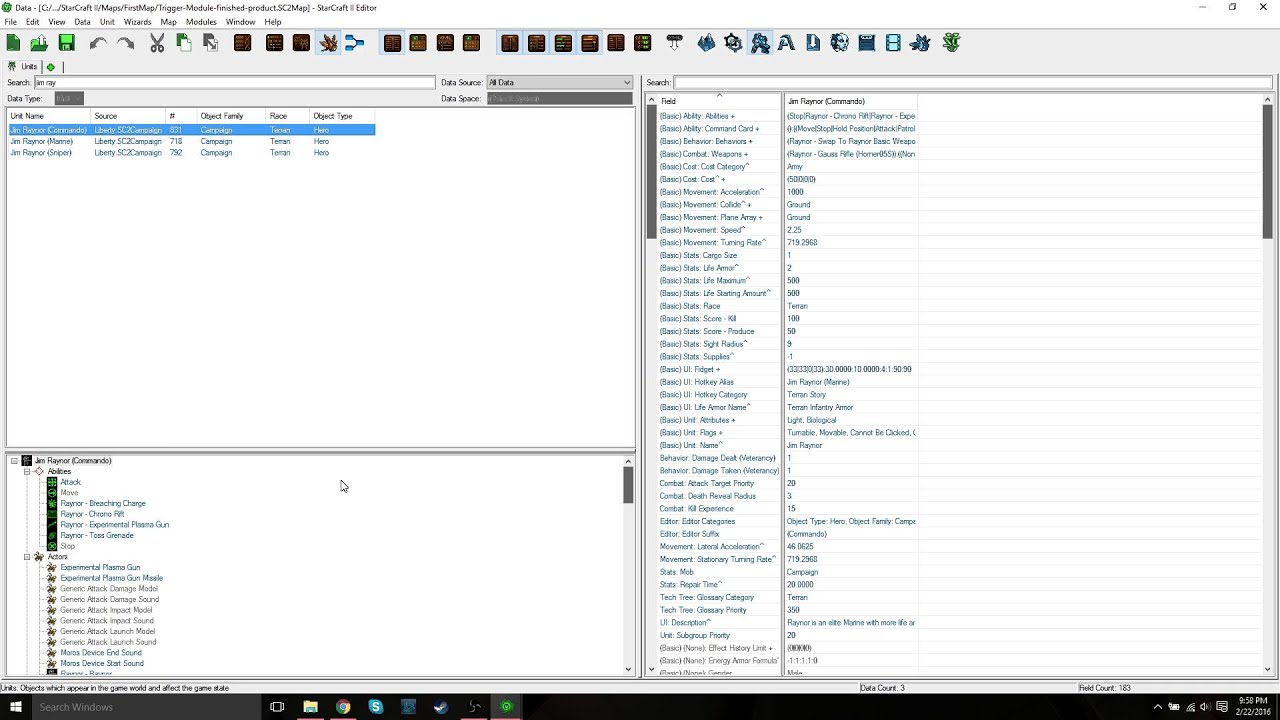Click the Undo arrow in the toolbar
Image resolution: width=1280 pixels, height=720 pixels.
click(98, 43)
